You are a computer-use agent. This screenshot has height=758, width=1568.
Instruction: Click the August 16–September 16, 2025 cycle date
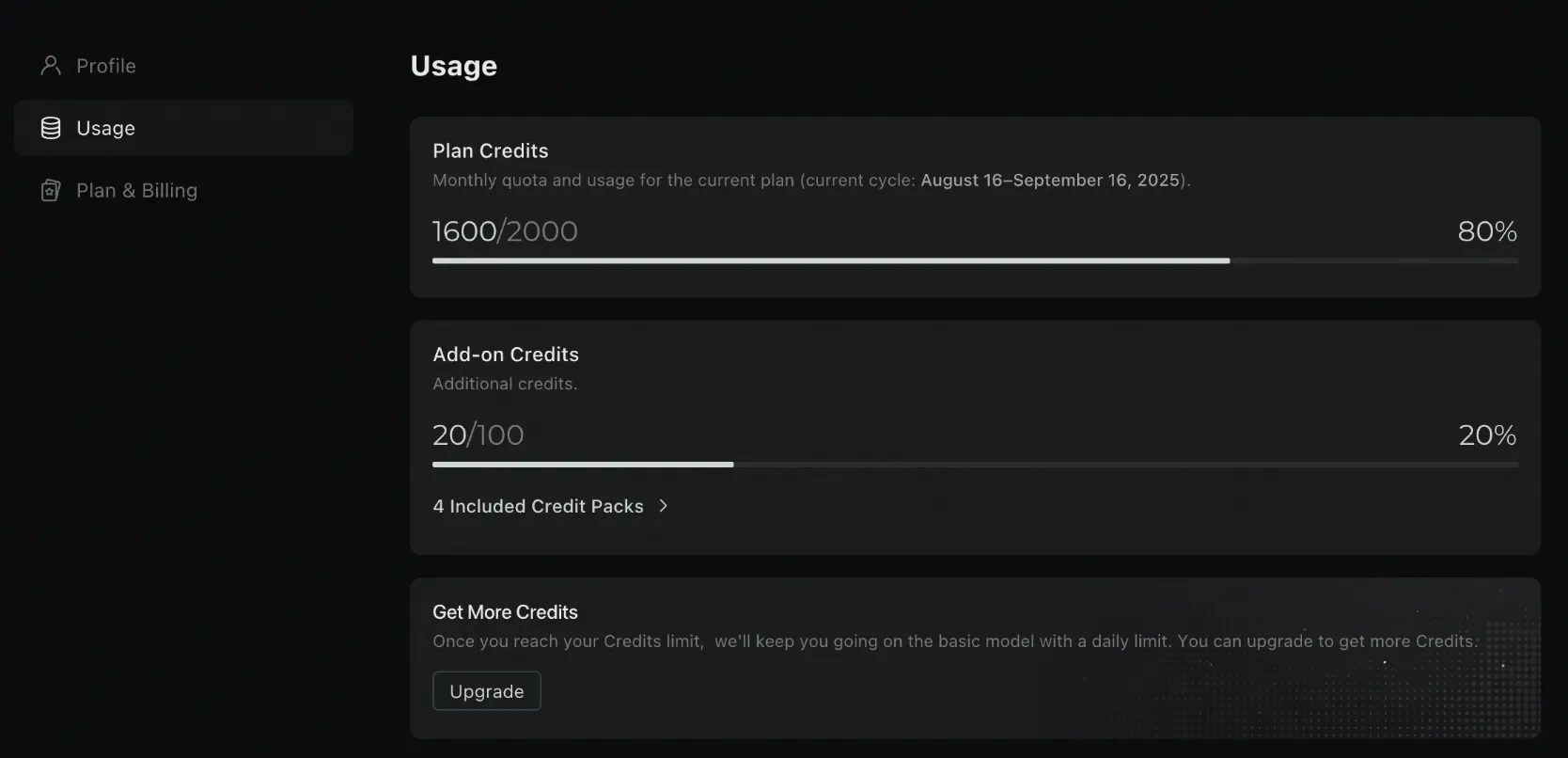pyautogui.click(x=1050, y=181)
